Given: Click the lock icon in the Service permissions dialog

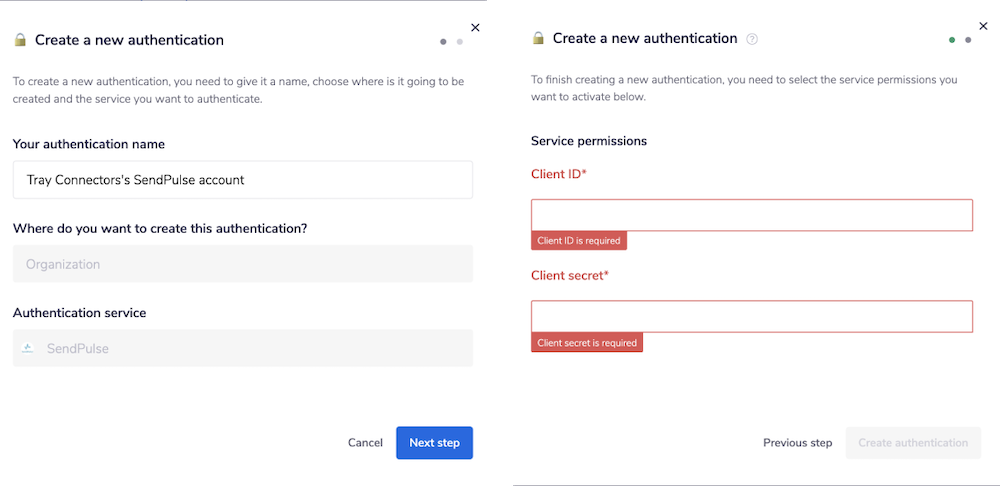Looking at the screenshot, I should pos(538,38).
